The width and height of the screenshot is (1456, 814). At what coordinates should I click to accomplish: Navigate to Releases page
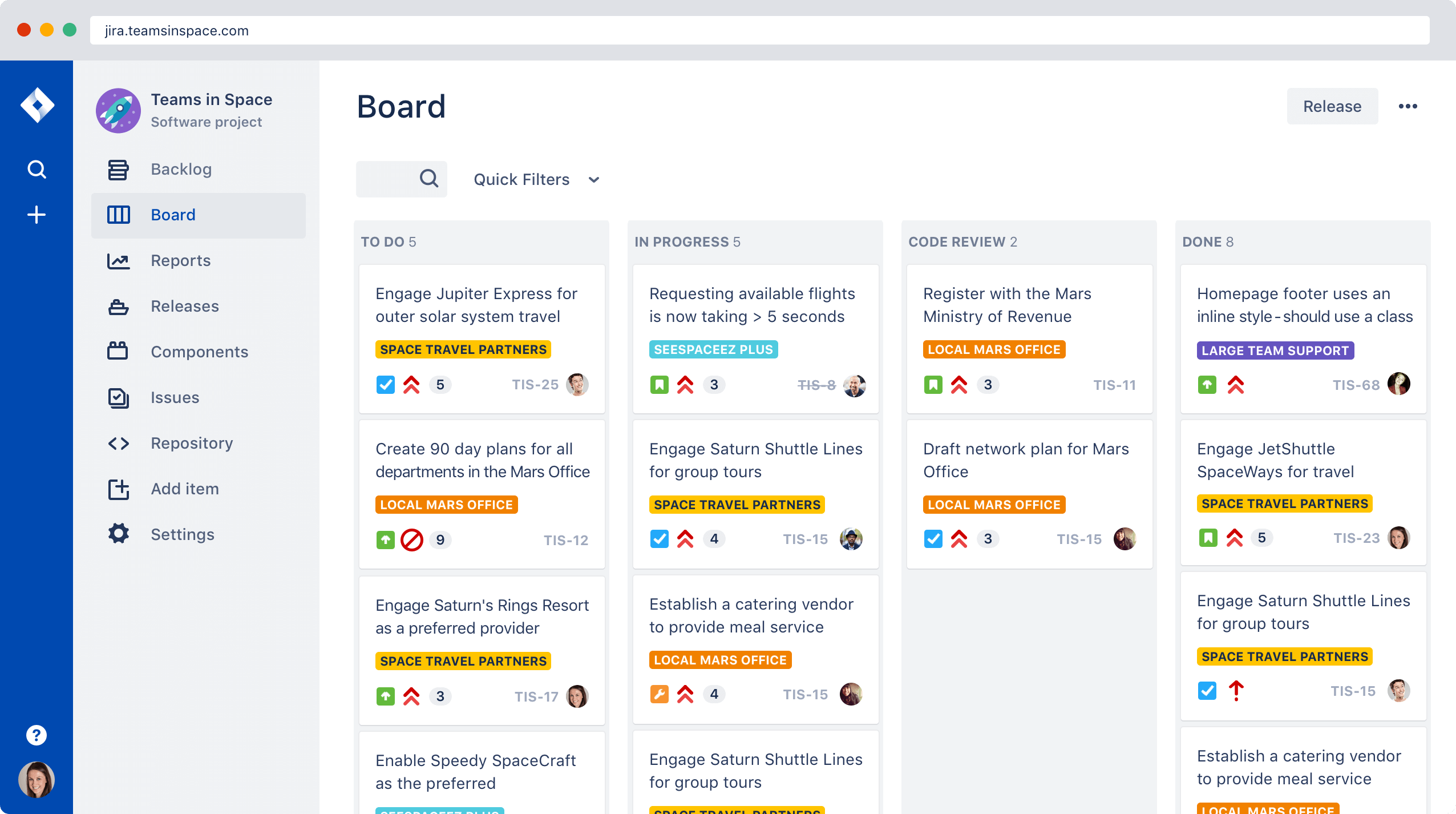[184, 305]
